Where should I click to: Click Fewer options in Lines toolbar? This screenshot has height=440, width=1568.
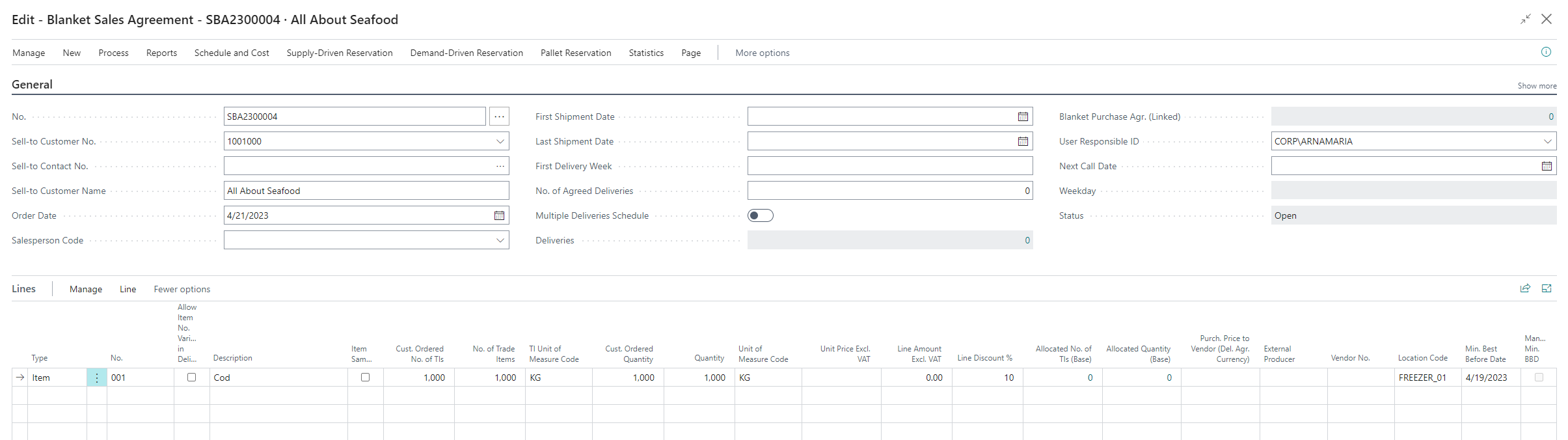point(182,289)
